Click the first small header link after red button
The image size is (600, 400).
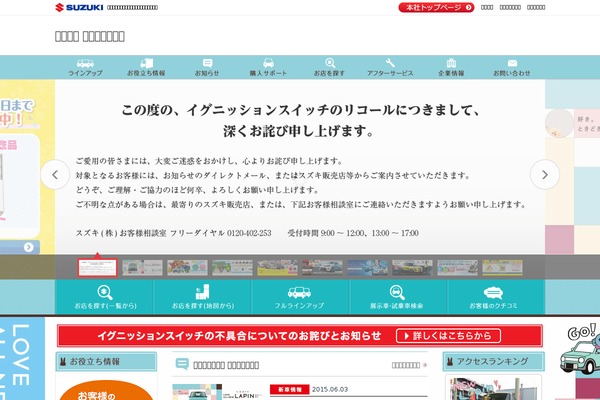[x=487, y=7]
